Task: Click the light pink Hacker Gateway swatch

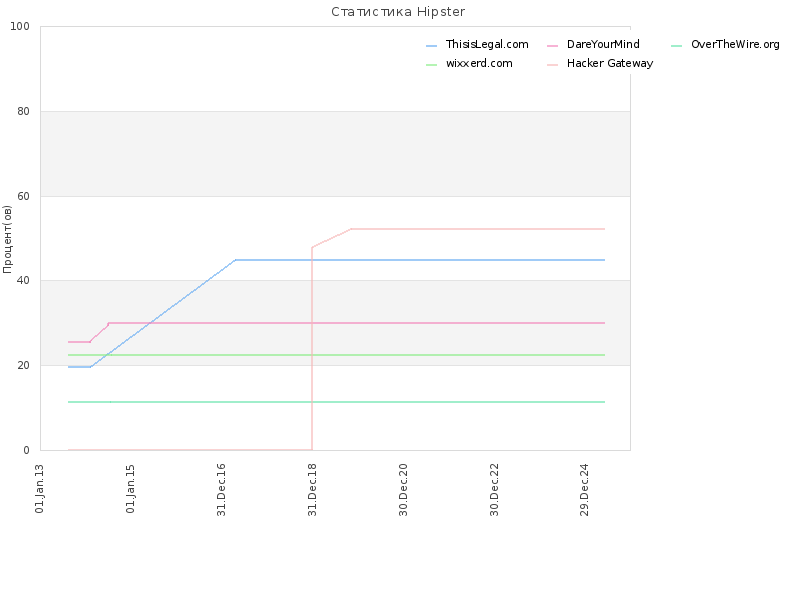Action: click(553, 65)
